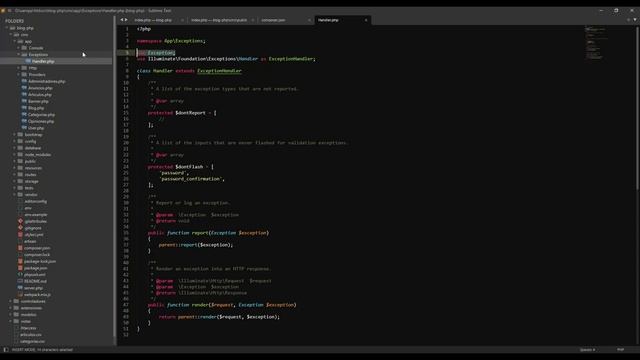
Task: Toggle the sidebar panel switcher in status bar
Action: pos(6,350)
